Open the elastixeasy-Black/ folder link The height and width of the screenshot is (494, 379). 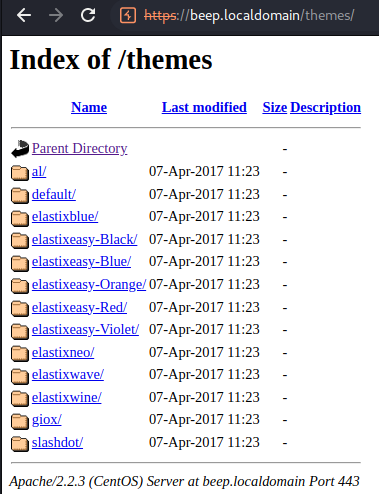[x=85, y=240]
